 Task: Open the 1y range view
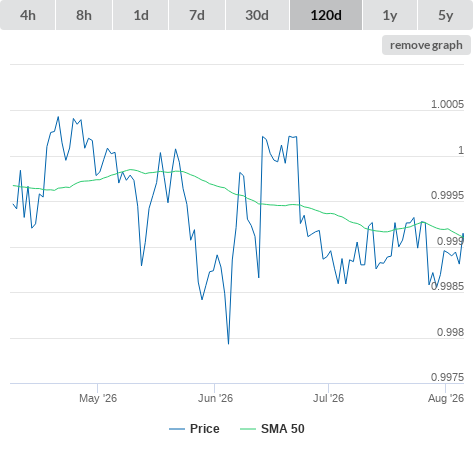tap(390, 15)
